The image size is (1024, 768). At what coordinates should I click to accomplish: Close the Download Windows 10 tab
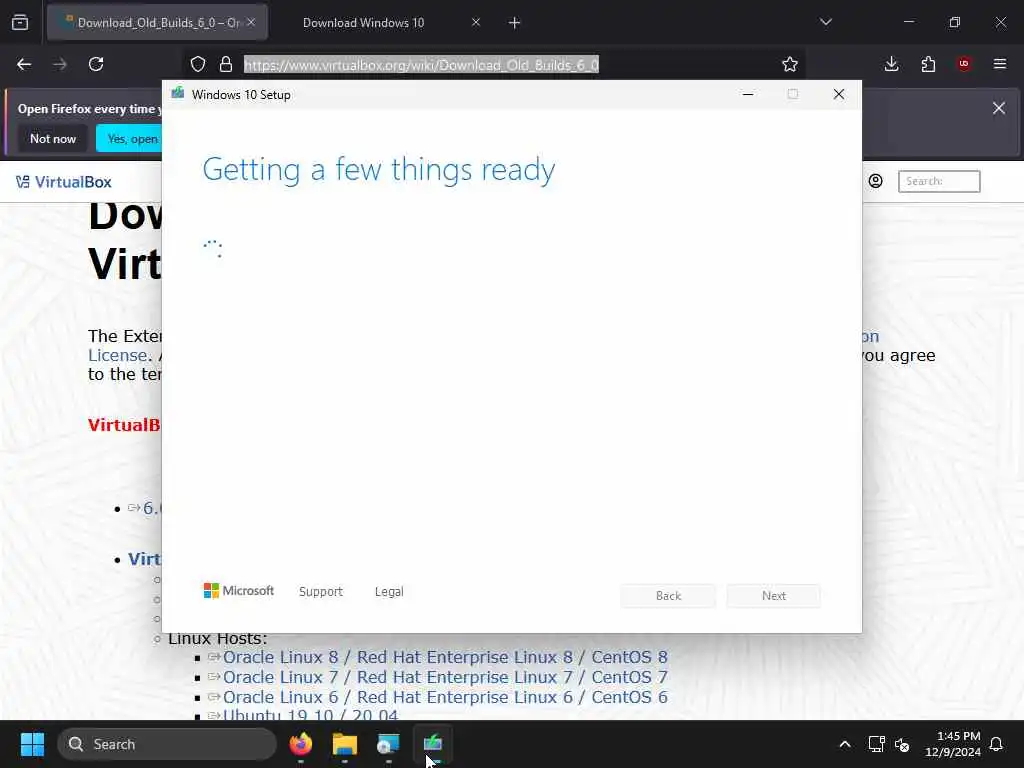point(475,22)
